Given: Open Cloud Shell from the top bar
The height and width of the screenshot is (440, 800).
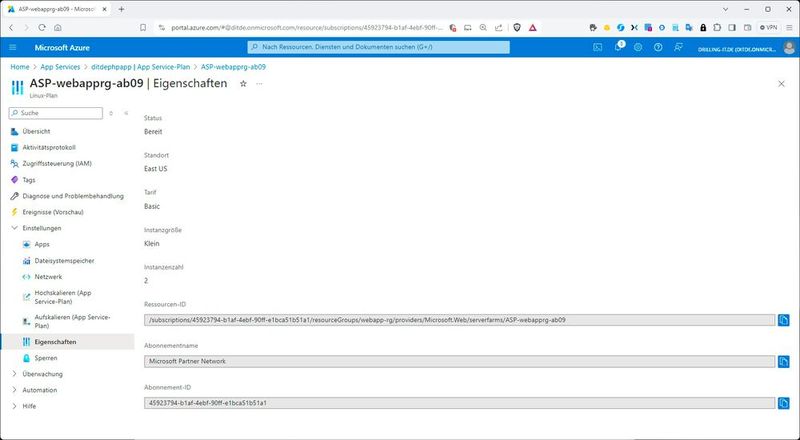Looking at the screenshot, I should [597, 47].
